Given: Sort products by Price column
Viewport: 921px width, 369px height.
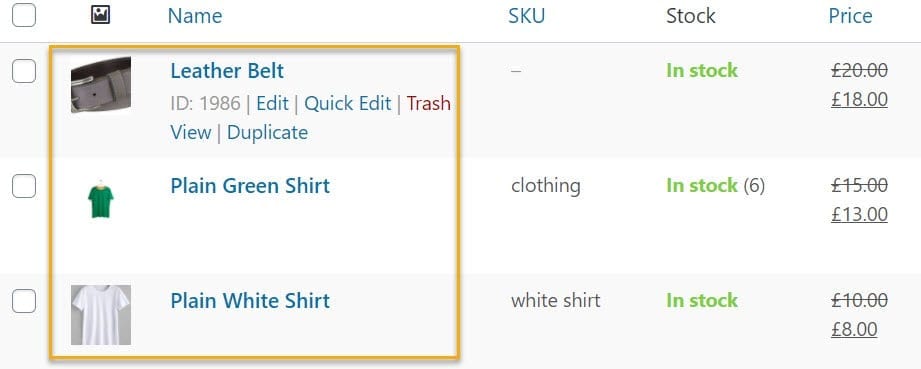Looking at the screenshot, I should pyautogui.click(x=851, y=16).
